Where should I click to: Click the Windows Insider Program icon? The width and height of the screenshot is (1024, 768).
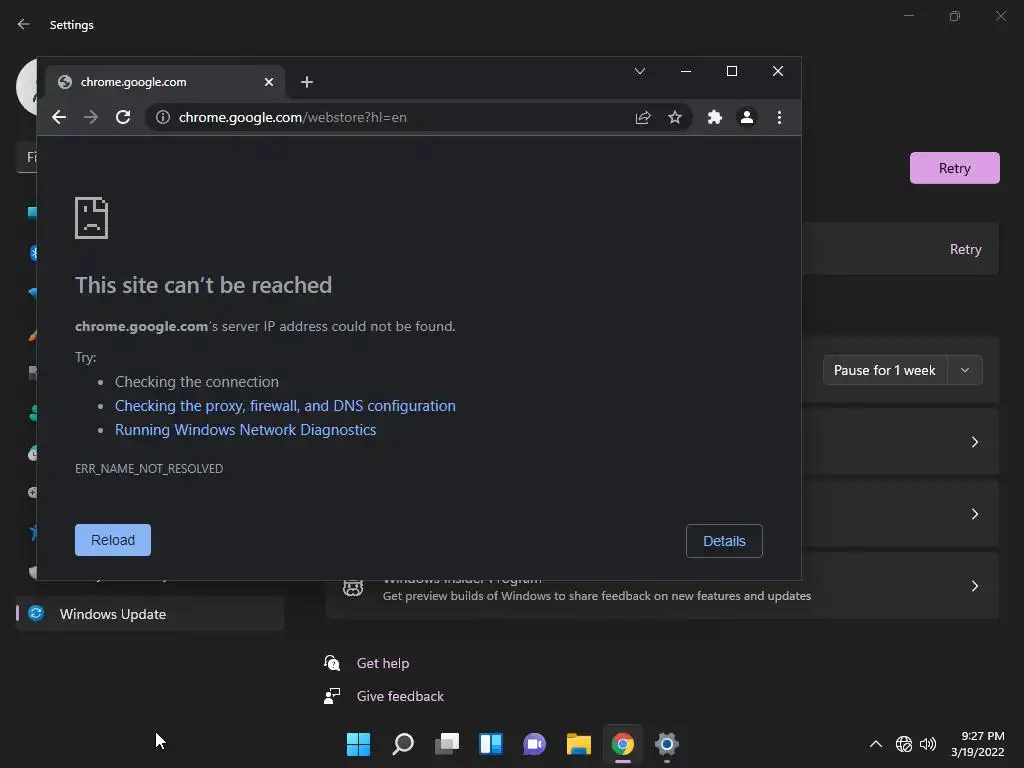(x=353, y=587)
